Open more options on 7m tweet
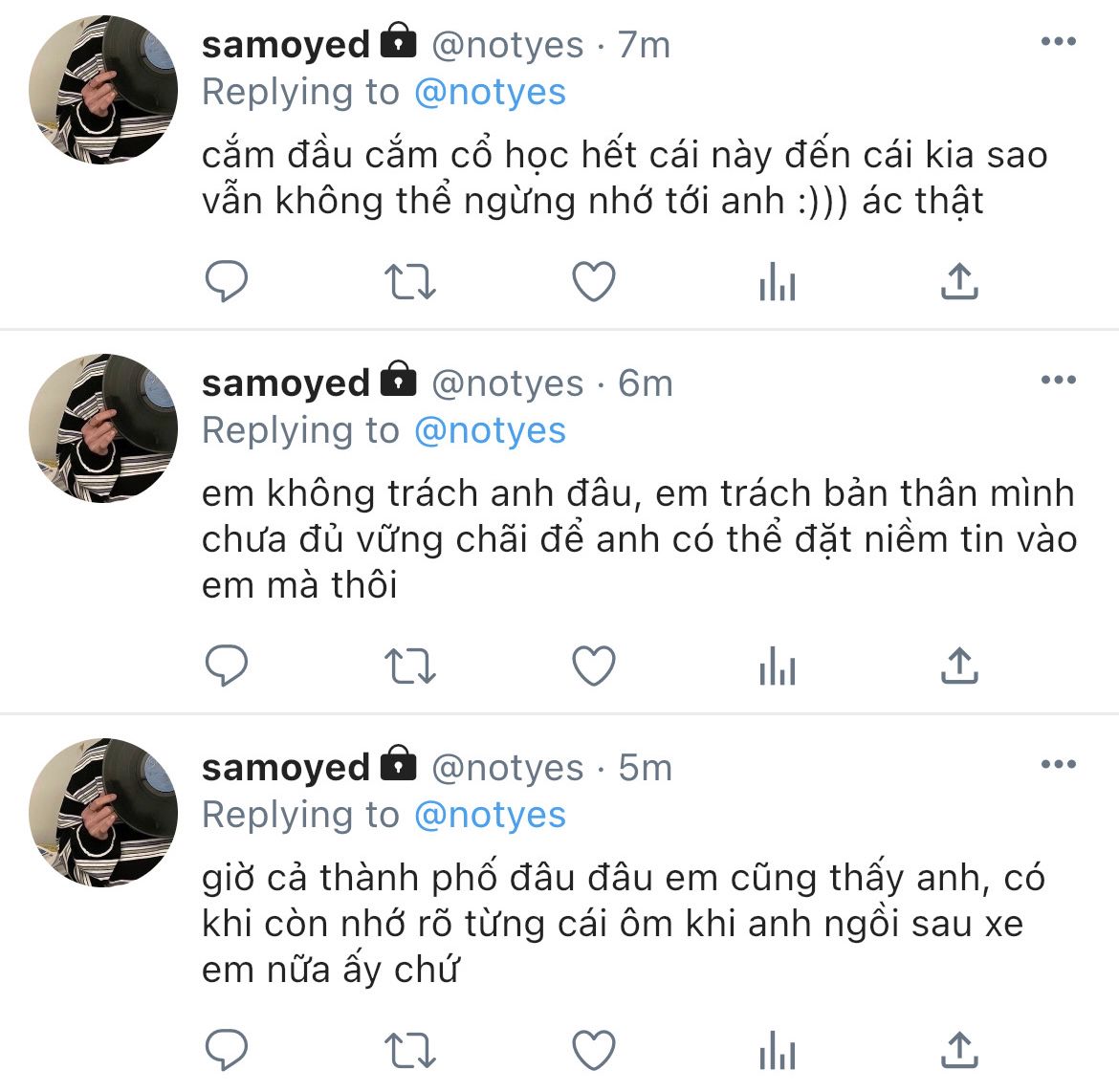Image resolution: width=1119 pixels, height=1092 pixels. click(x=1059, y=41)
